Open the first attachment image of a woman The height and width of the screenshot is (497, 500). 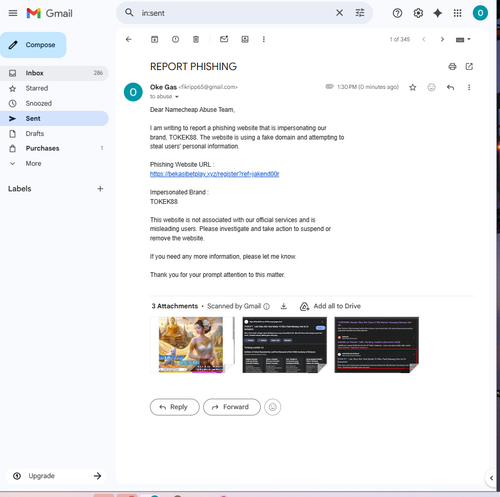click(192, 345)
